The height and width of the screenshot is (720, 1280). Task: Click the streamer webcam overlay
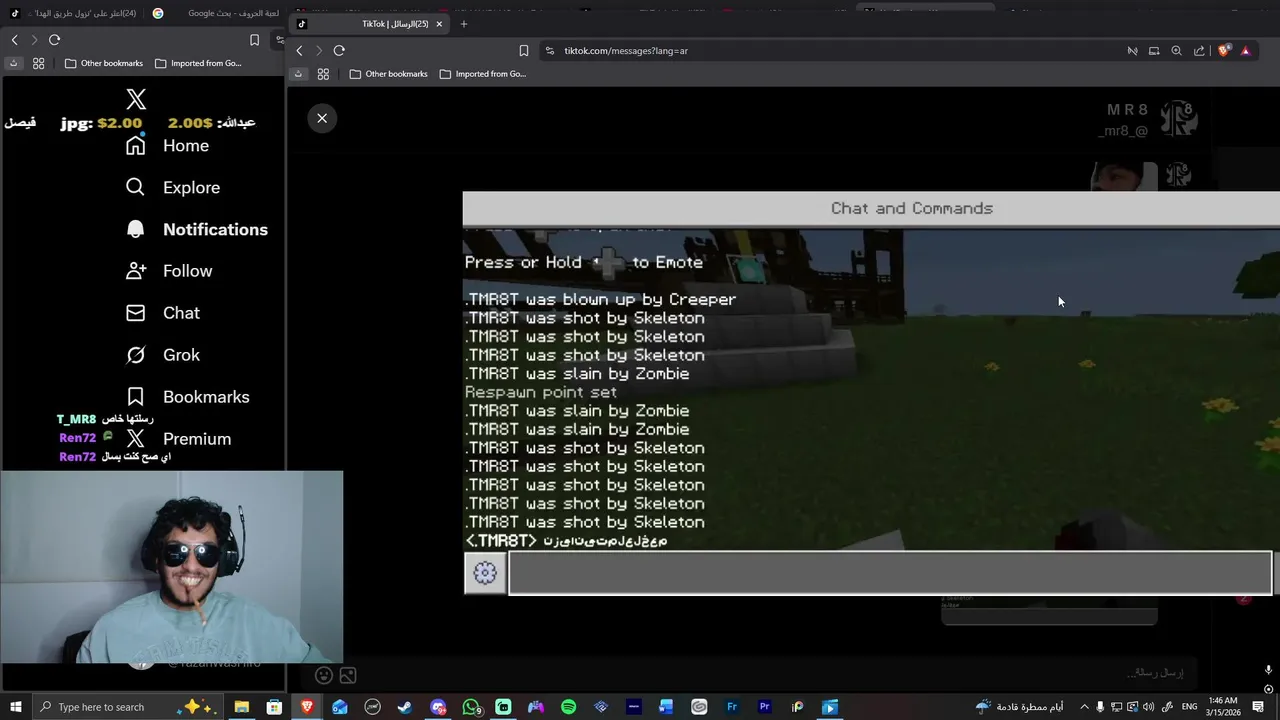coord(172,566)
